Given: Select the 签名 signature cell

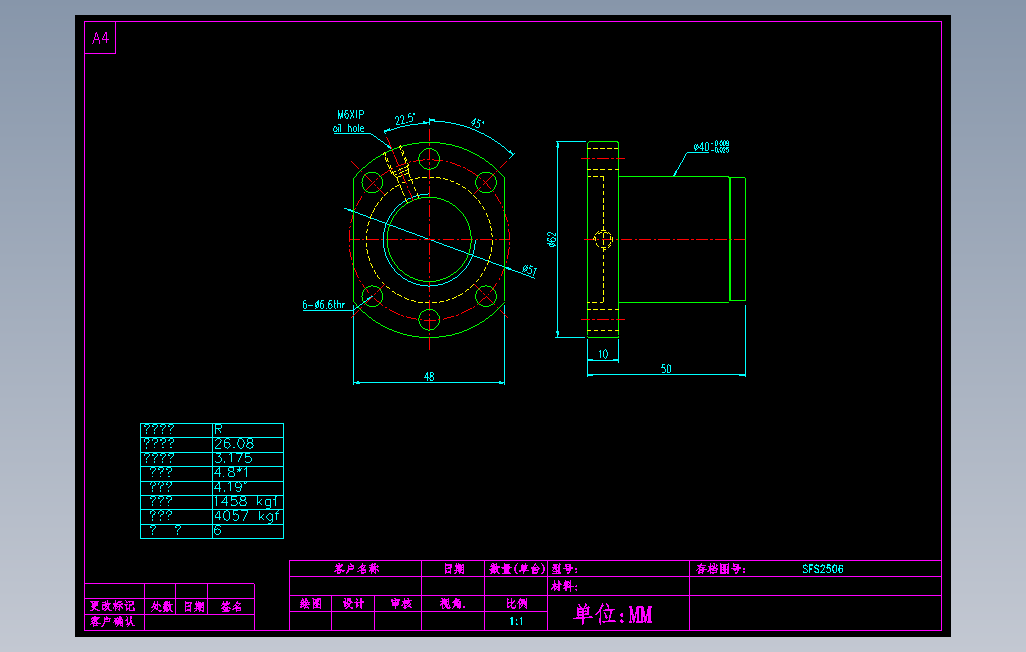Looking at the screenshot, I should click(x=231, y=606).
